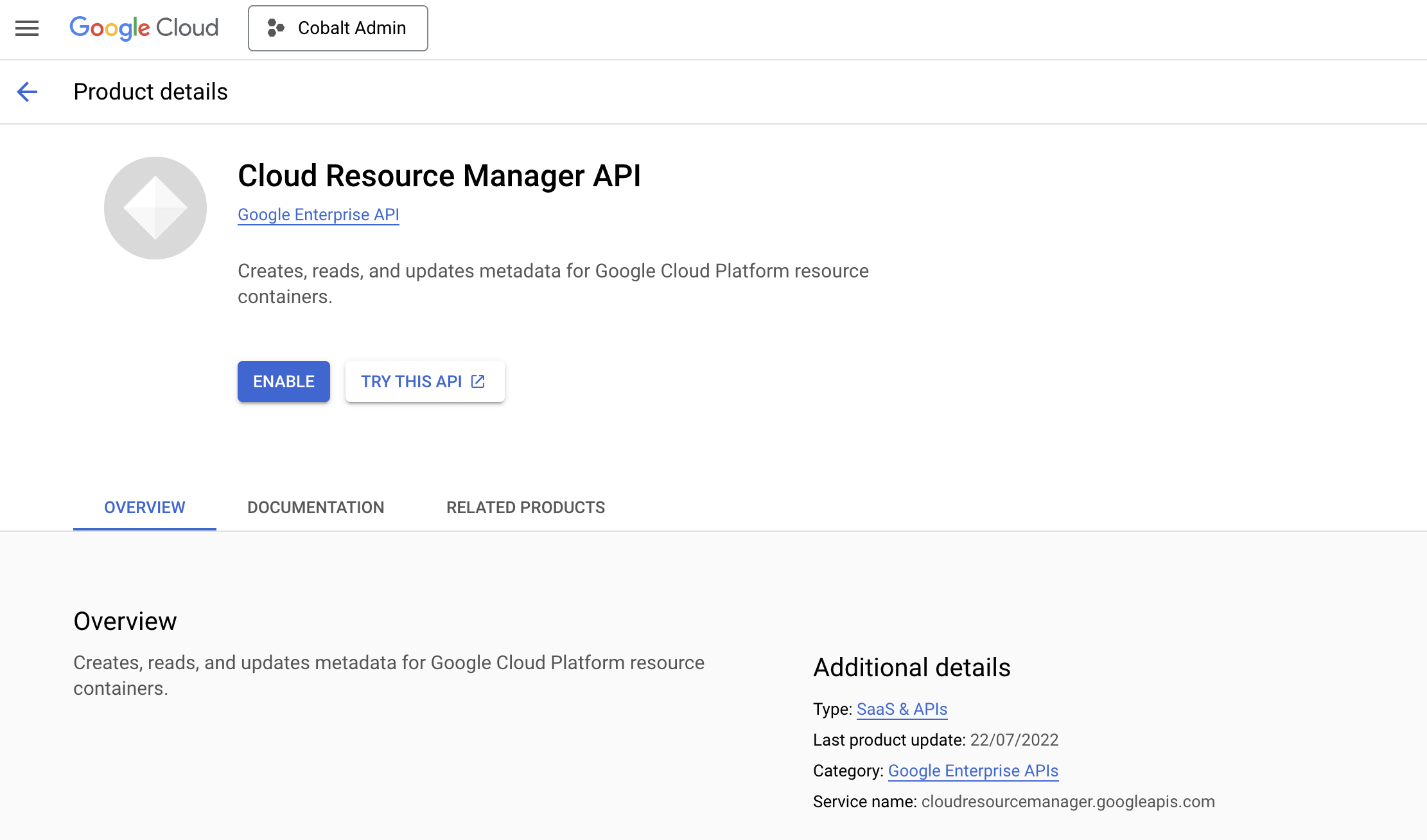Select the cloudresourcemanager.googleapis.com service name
This screenshot has height=840, width=1427.
pyautogui.click(x=1067, y=801)
